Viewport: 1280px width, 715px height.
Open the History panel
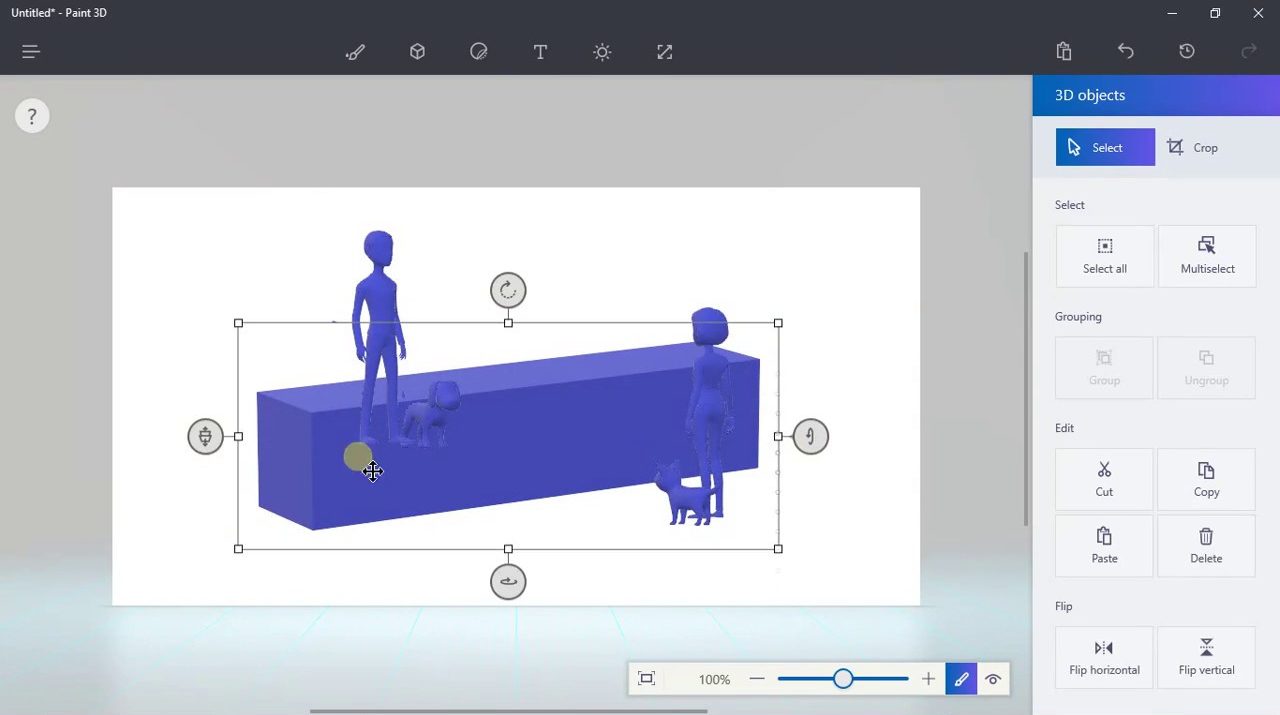point(1187,51)
